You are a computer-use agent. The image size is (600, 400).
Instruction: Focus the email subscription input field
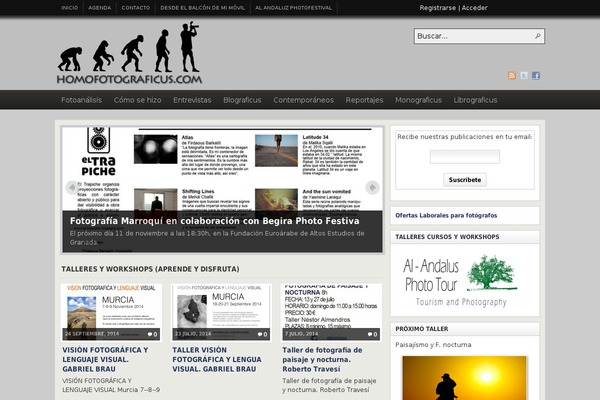pyautogui.click(x=465, y=157)
